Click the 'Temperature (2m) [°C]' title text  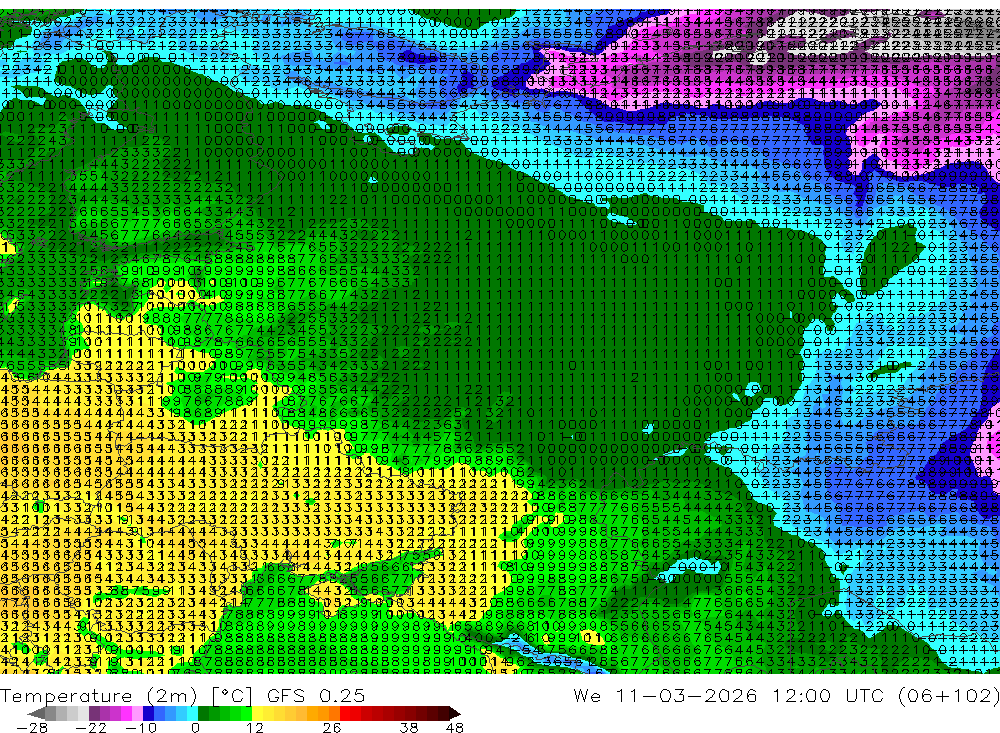click(126, 696)
